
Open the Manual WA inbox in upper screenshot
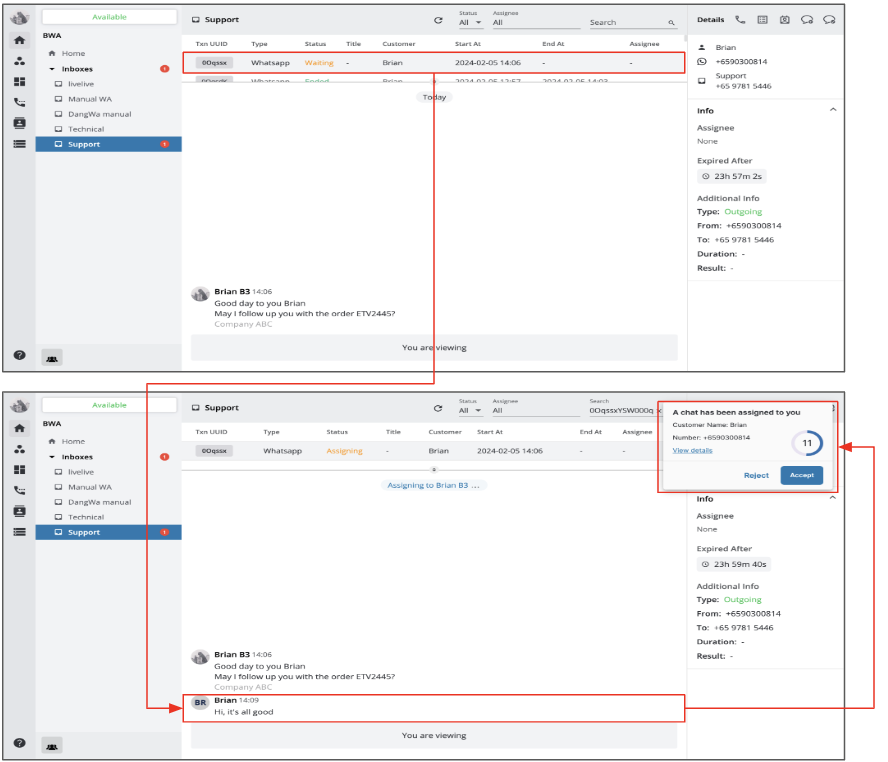90,99
